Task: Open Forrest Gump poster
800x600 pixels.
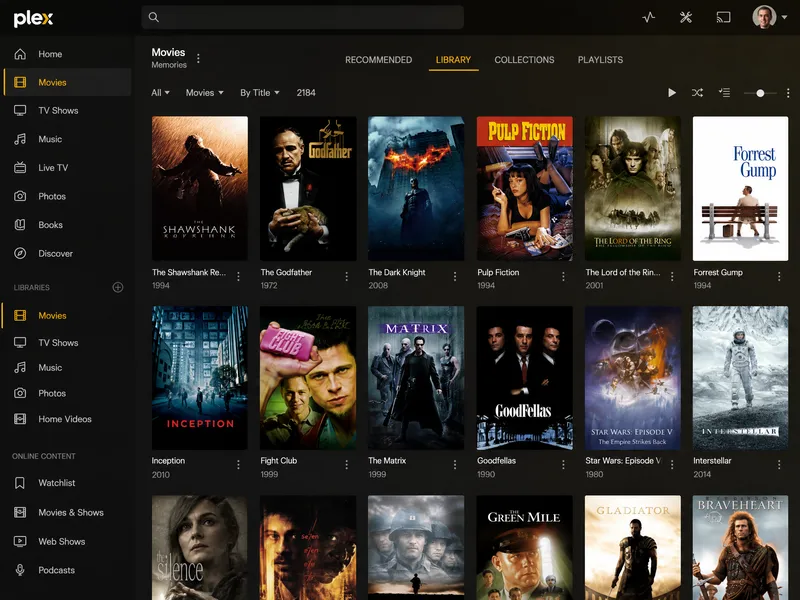Action: (x=740, y=188)
